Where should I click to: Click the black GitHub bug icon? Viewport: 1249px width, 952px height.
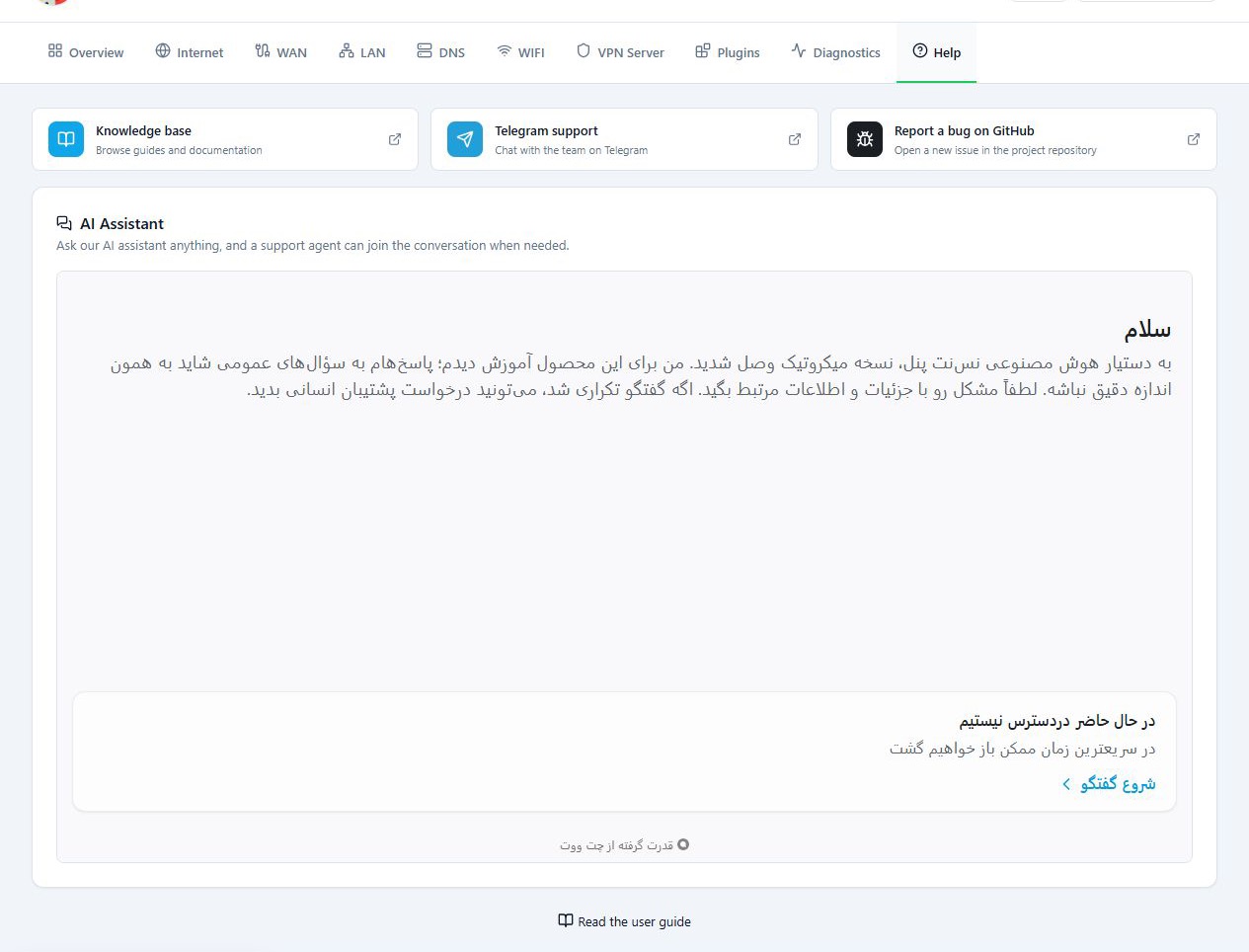pos(865,139)
